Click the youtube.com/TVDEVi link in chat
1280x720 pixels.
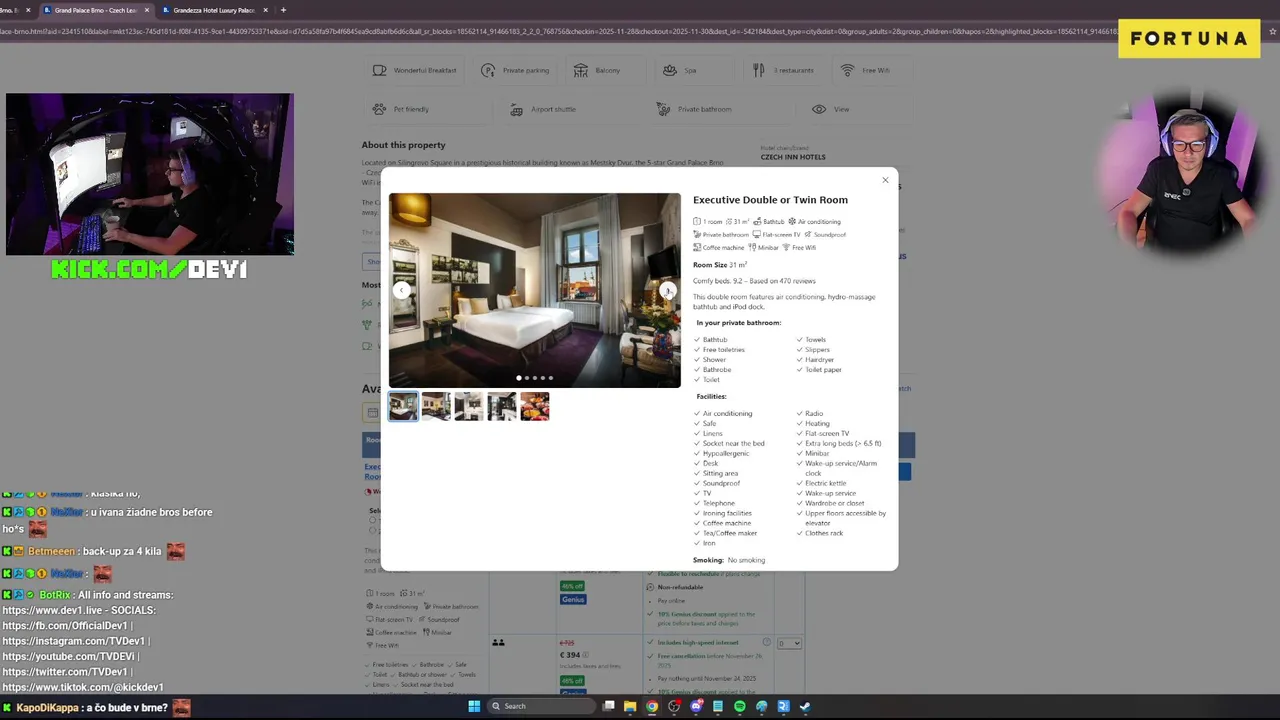tap(69, 656)
